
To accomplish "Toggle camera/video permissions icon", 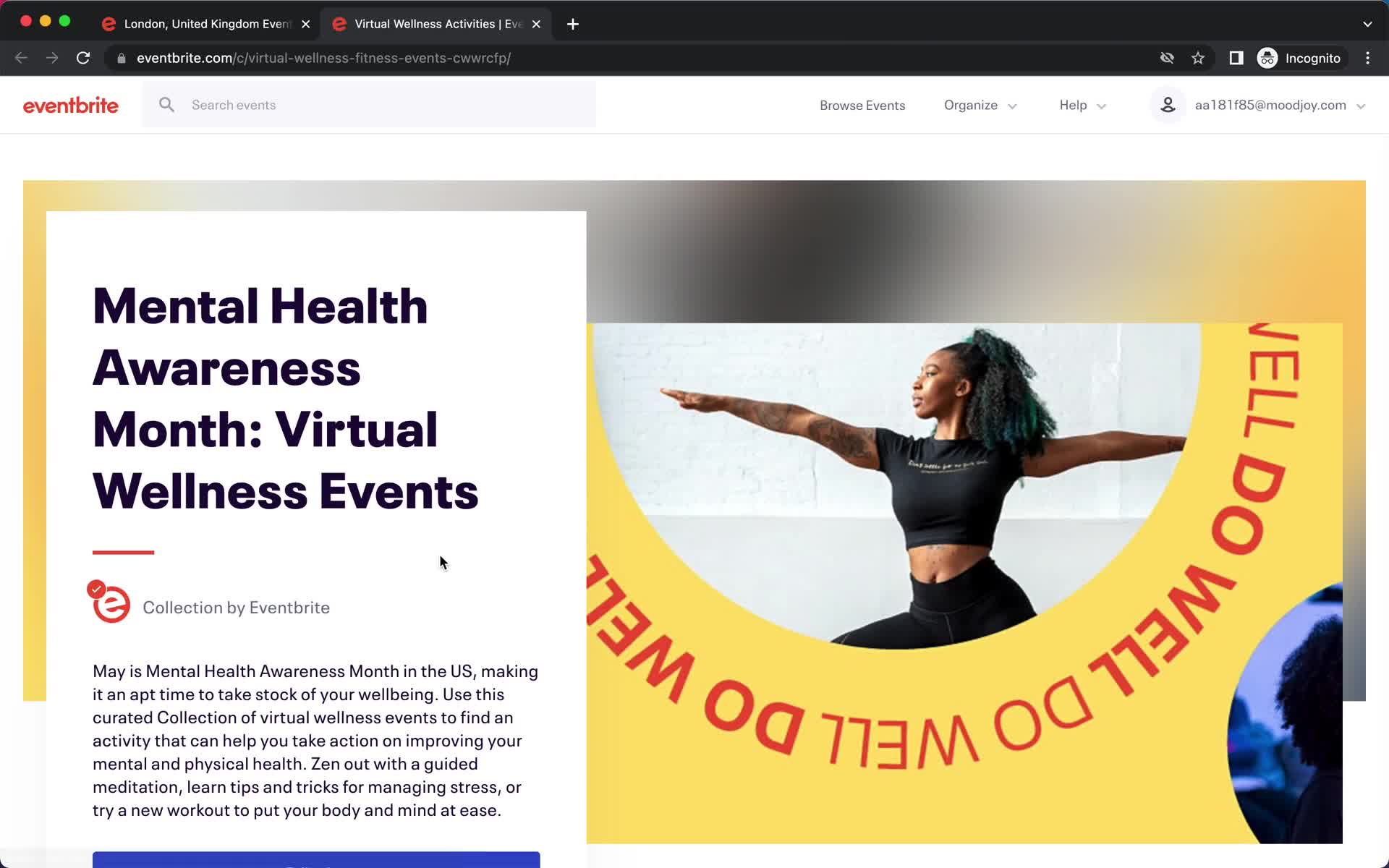I will point(1167,58).
